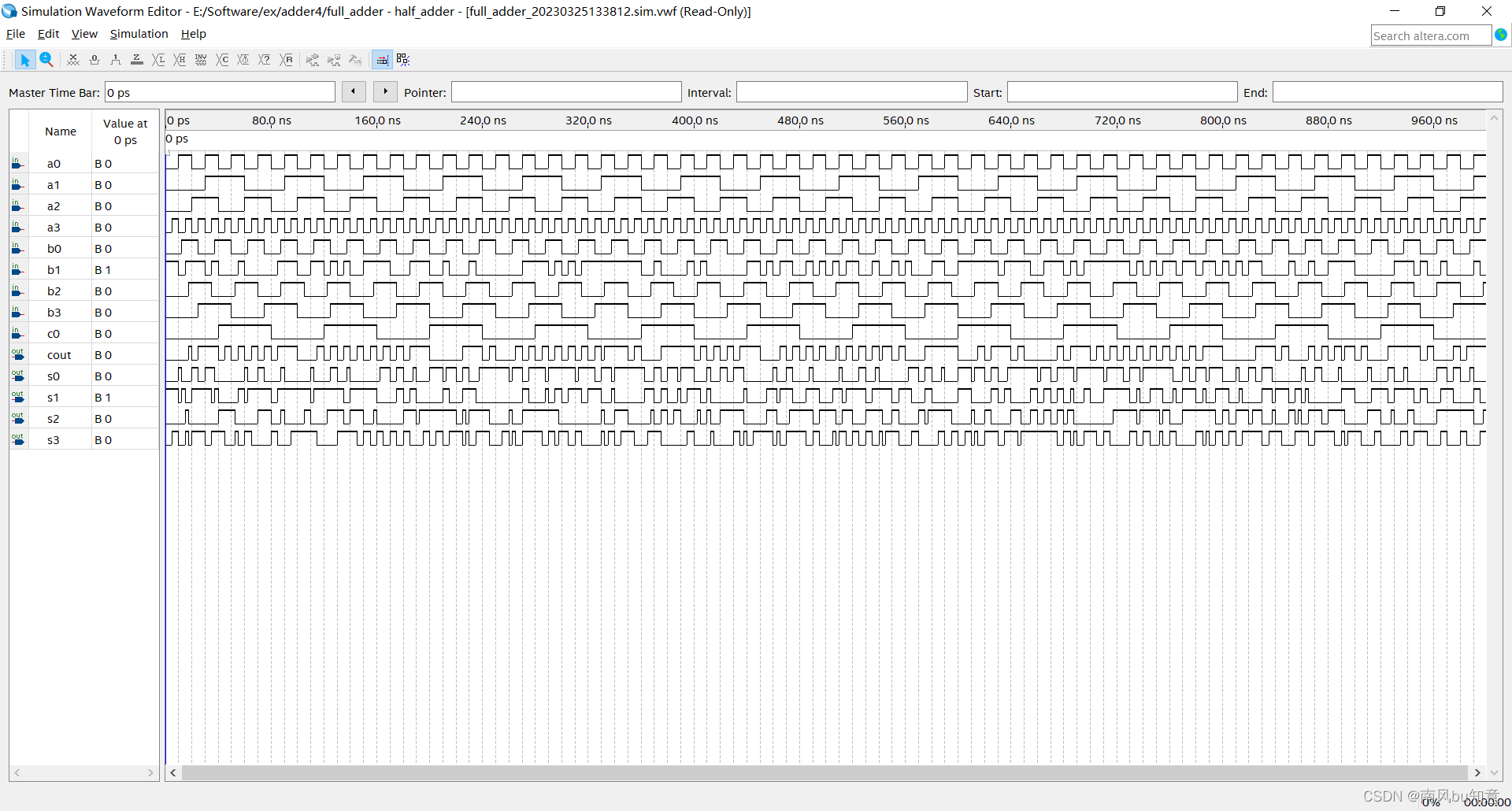This screenshot has height=811, width=1512.
Task: Activate the Zoom tool magnifier
Action: click(x=46, y=60)
